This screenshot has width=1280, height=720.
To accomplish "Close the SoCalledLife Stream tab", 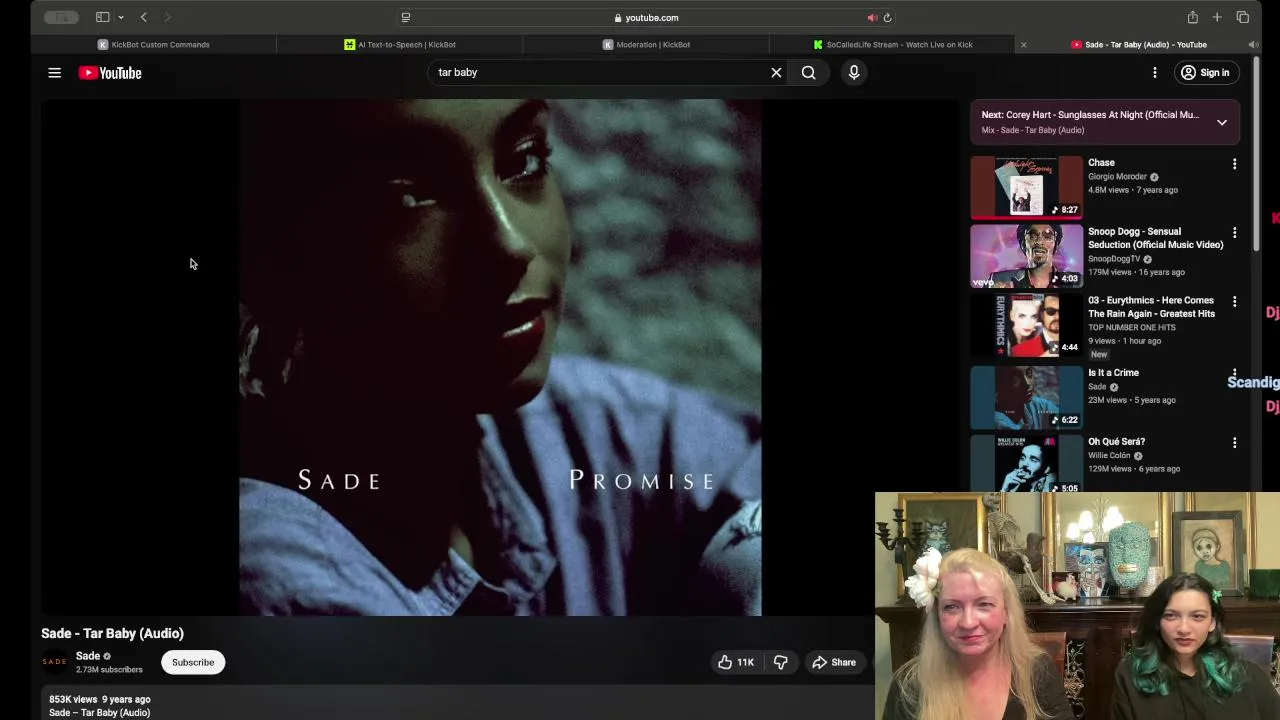I will 1023,44.
